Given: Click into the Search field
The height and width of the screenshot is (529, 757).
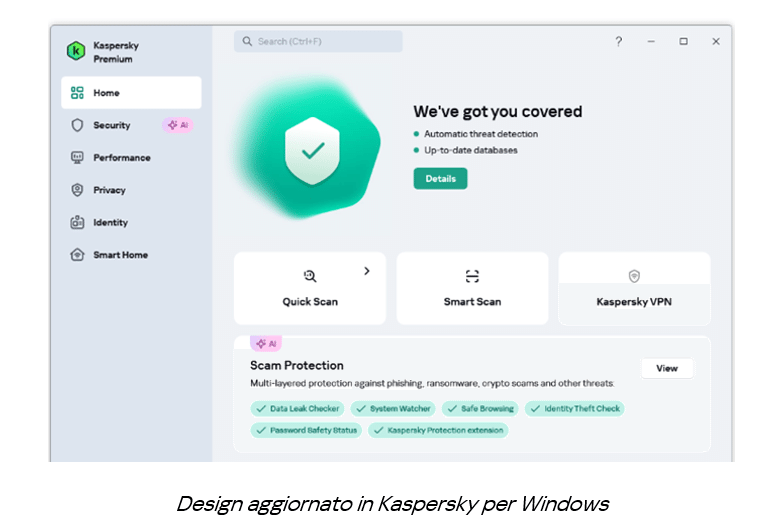Looking at the screenshot, I should (x=318, y=42).
